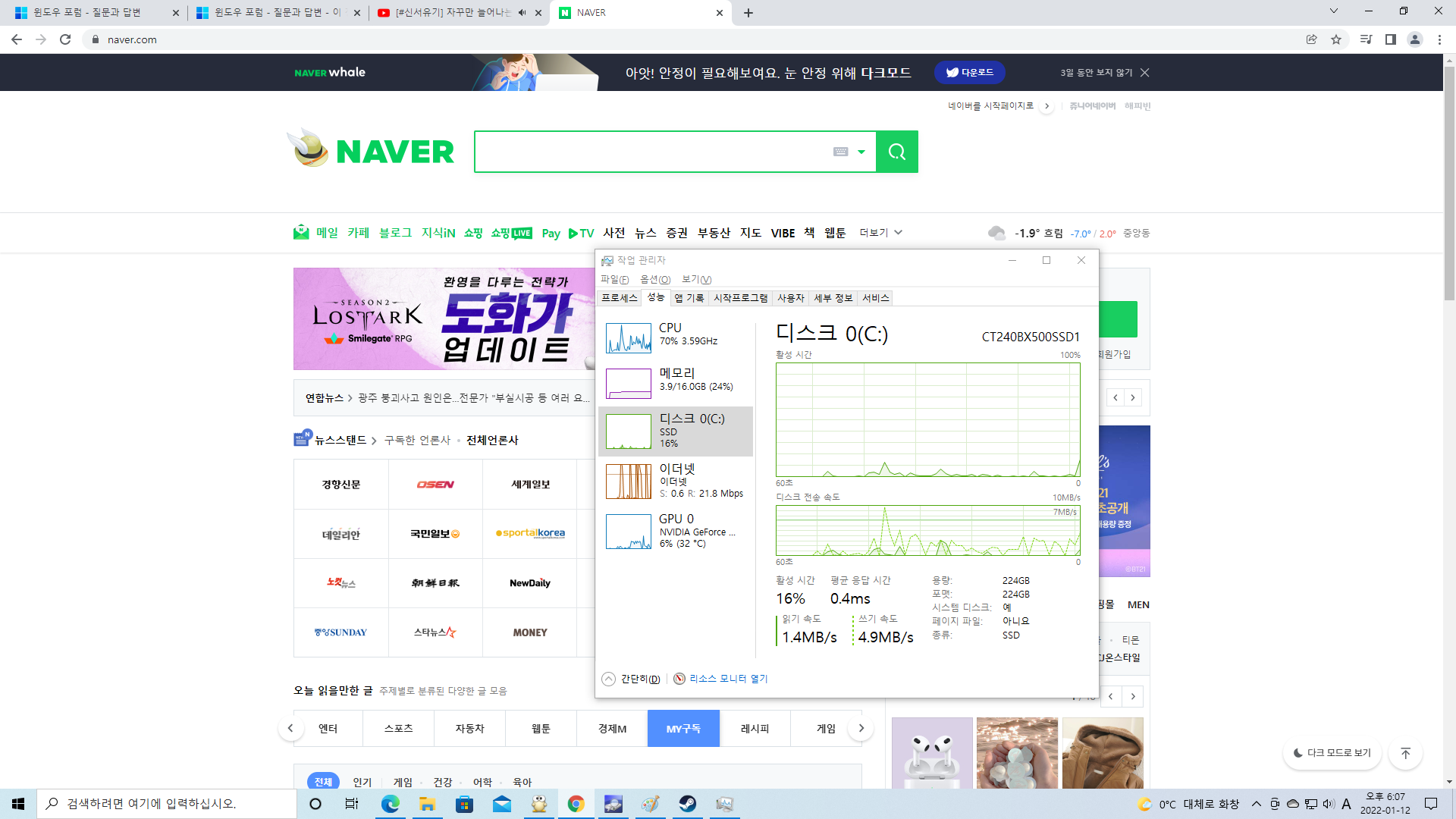Click the AirPods shopping thumbnail
This screenshot has height=819, width=1456.
[932, 753]
